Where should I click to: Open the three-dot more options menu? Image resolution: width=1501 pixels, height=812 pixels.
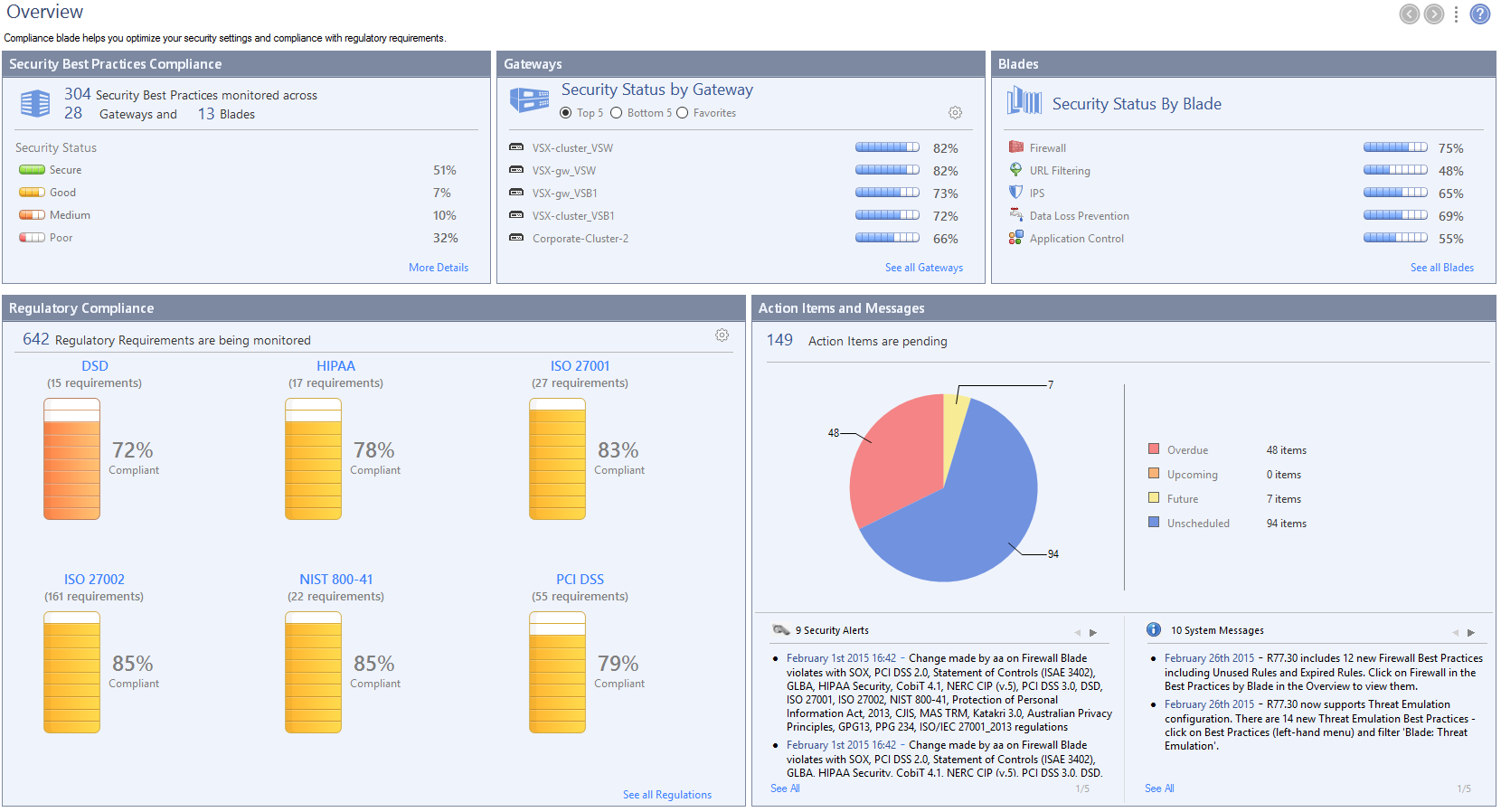click(x=1456, y=14)
